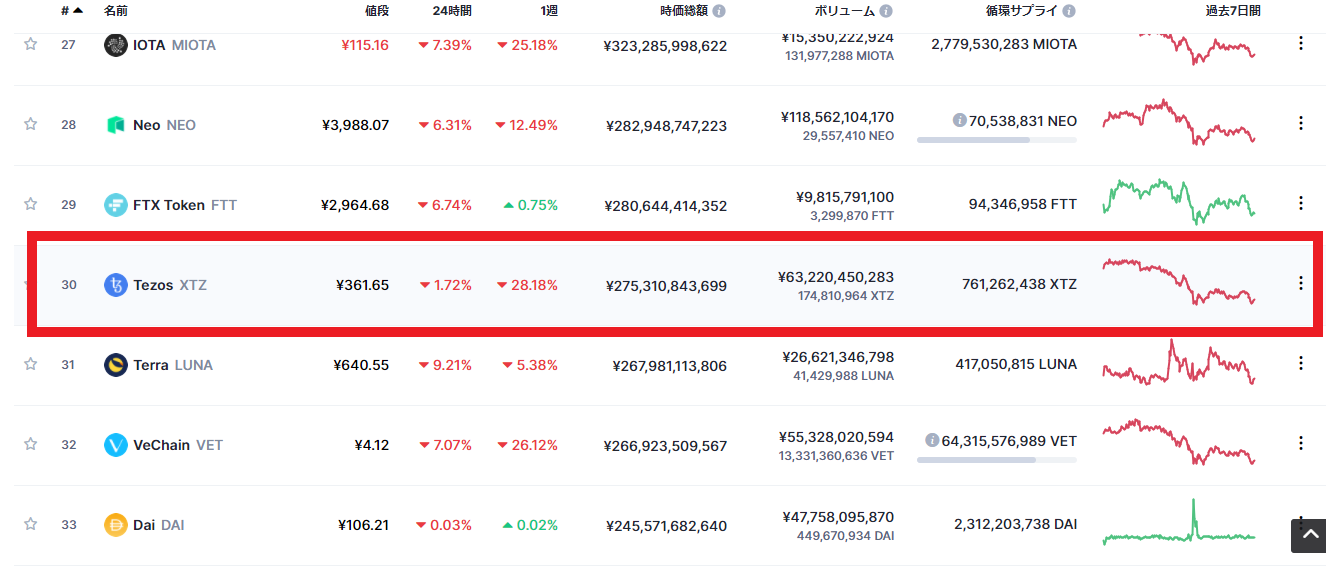
Task: Click Dai volume ¥47,758,095,870
Action: tap(838, 517)
